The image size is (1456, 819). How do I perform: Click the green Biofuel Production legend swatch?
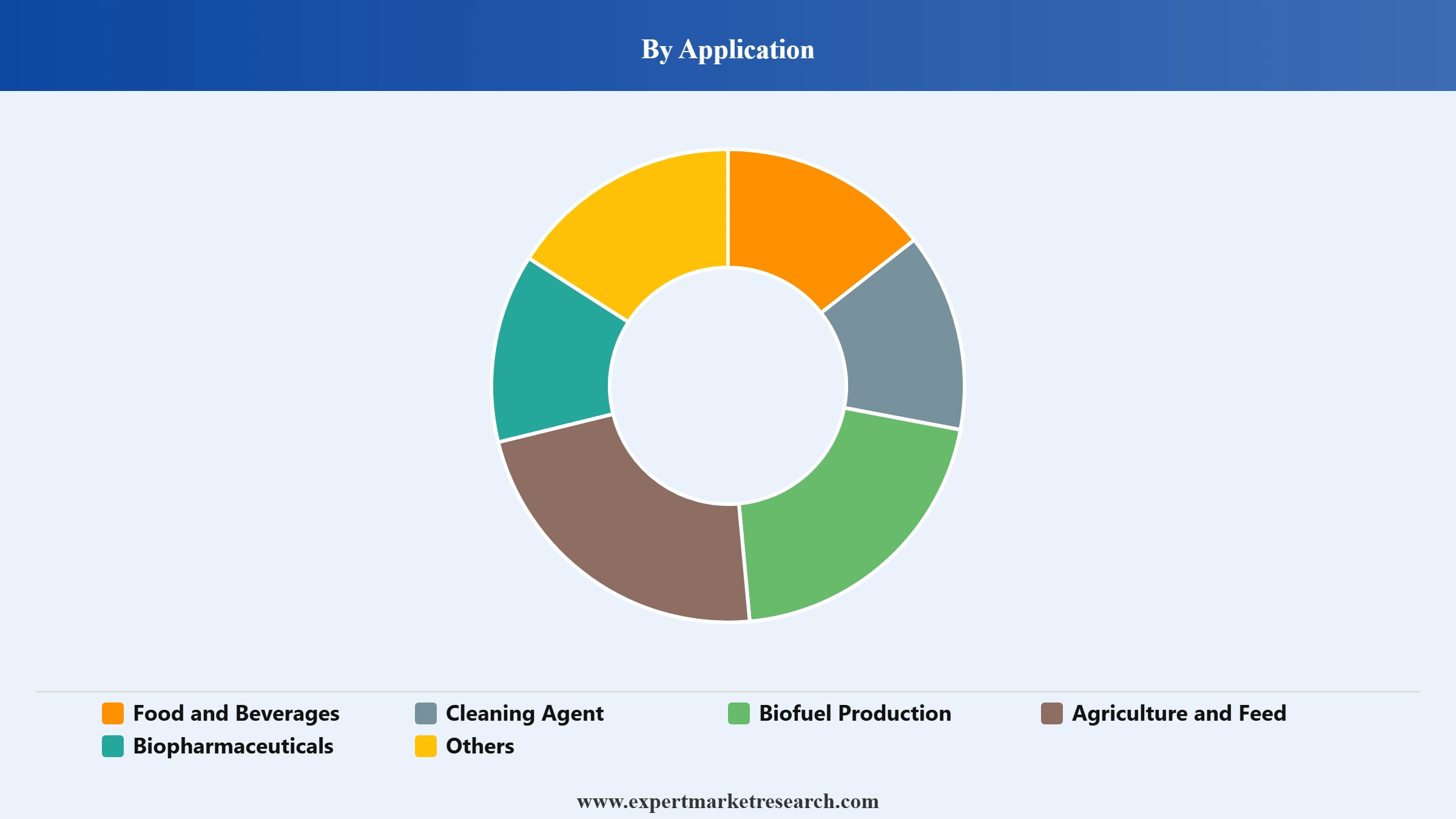click(739, 713)
